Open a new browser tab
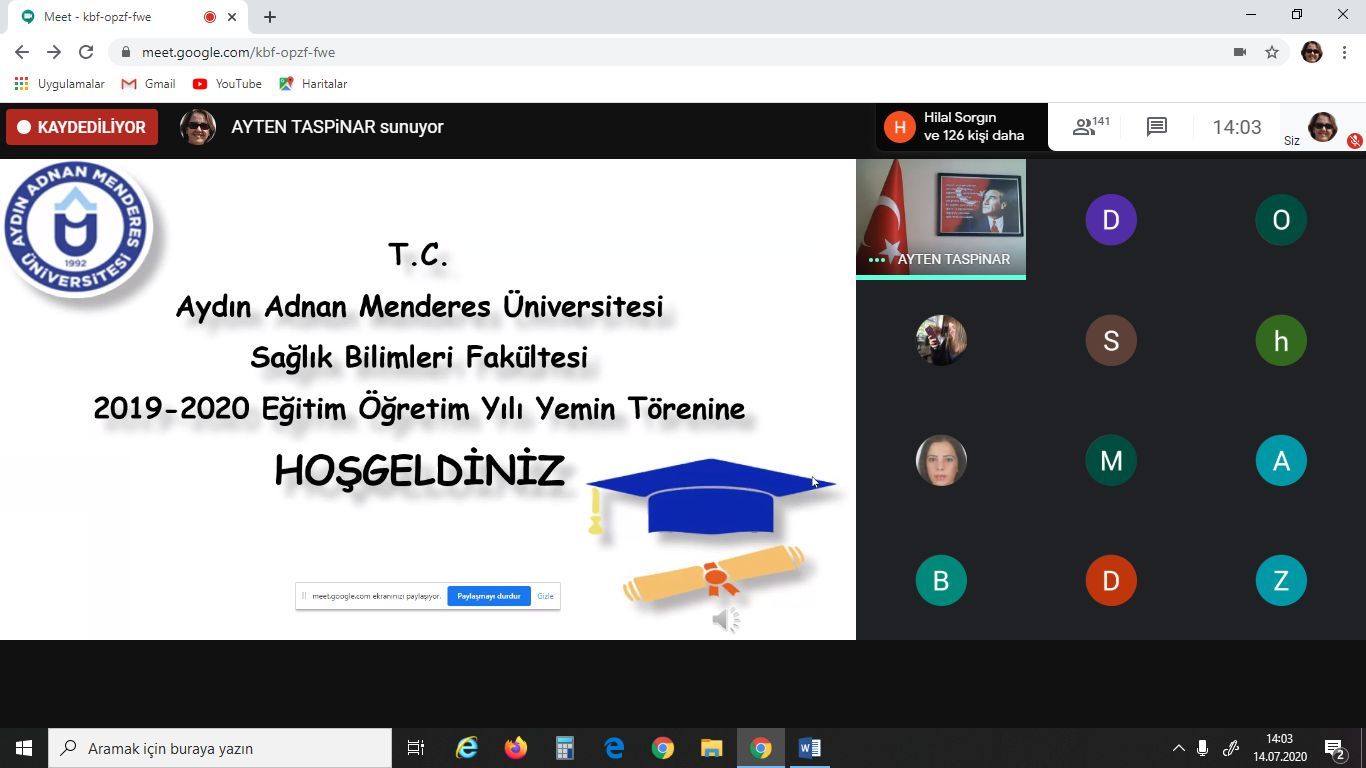 [270, 17]
